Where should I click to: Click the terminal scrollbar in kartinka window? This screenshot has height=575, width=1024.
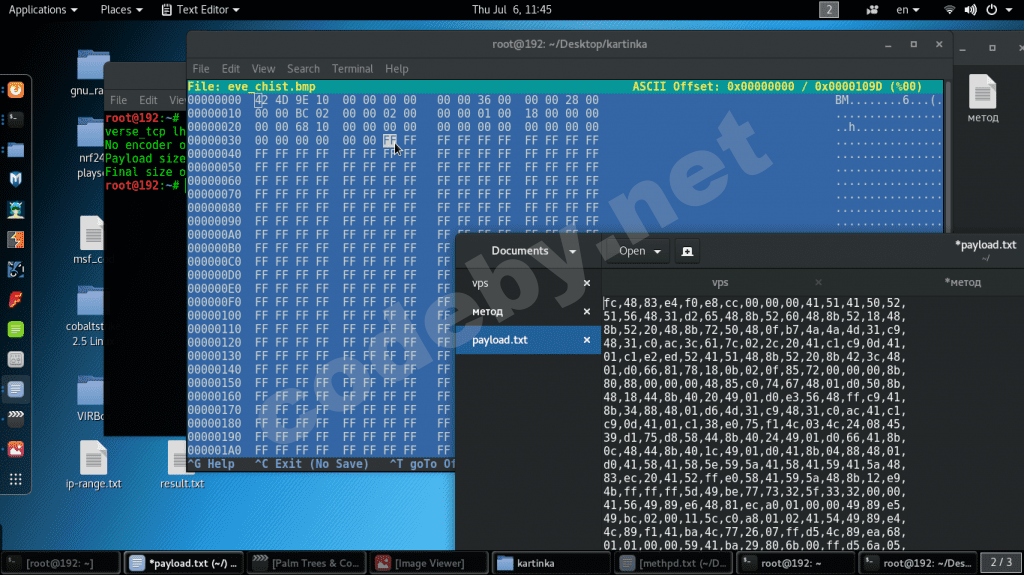(948, 157)
